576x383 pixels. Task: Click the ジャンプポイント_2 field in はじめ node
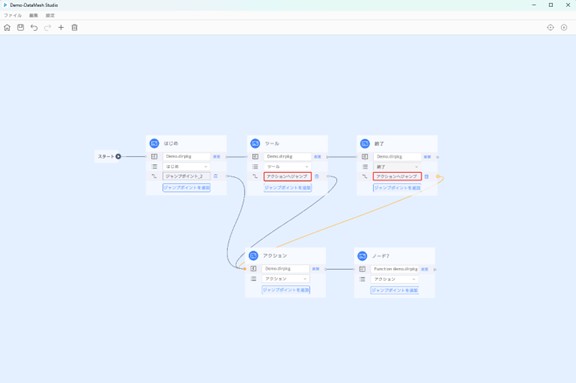coord(187,176)
